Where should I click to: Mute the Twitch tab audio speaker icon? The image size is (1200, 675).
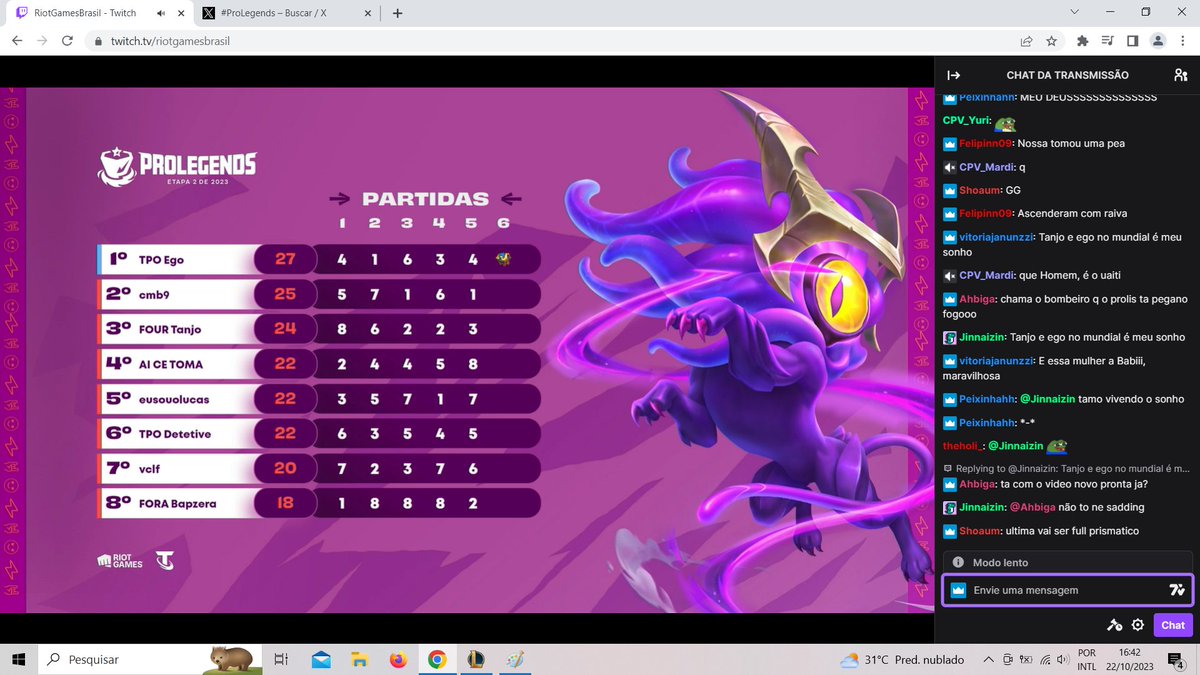tap(161, 14)
